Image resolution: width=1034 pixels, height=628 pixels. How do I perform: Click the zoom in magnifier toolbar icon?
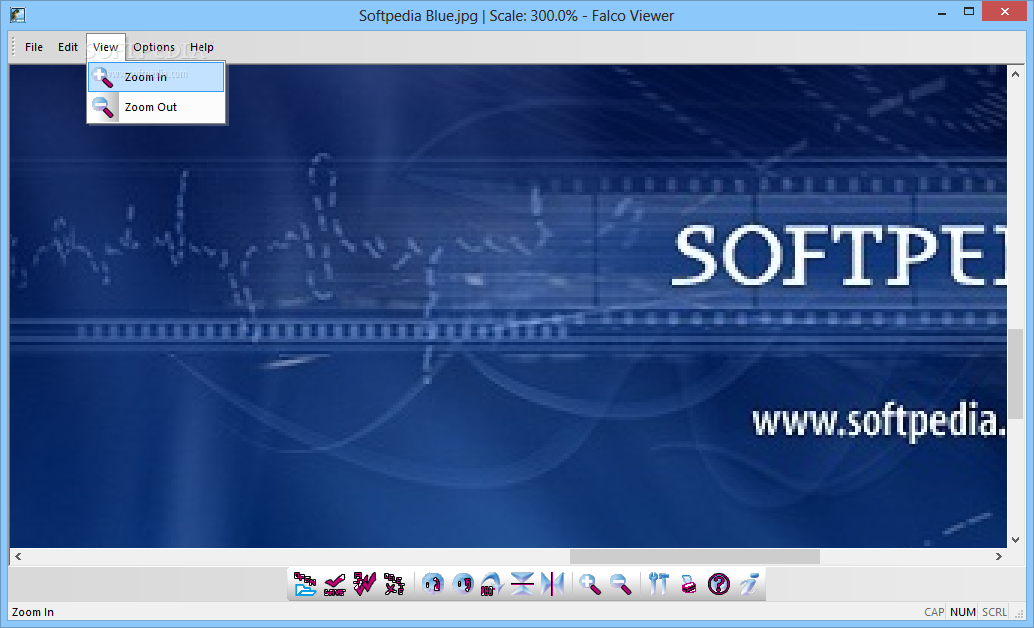590,584
